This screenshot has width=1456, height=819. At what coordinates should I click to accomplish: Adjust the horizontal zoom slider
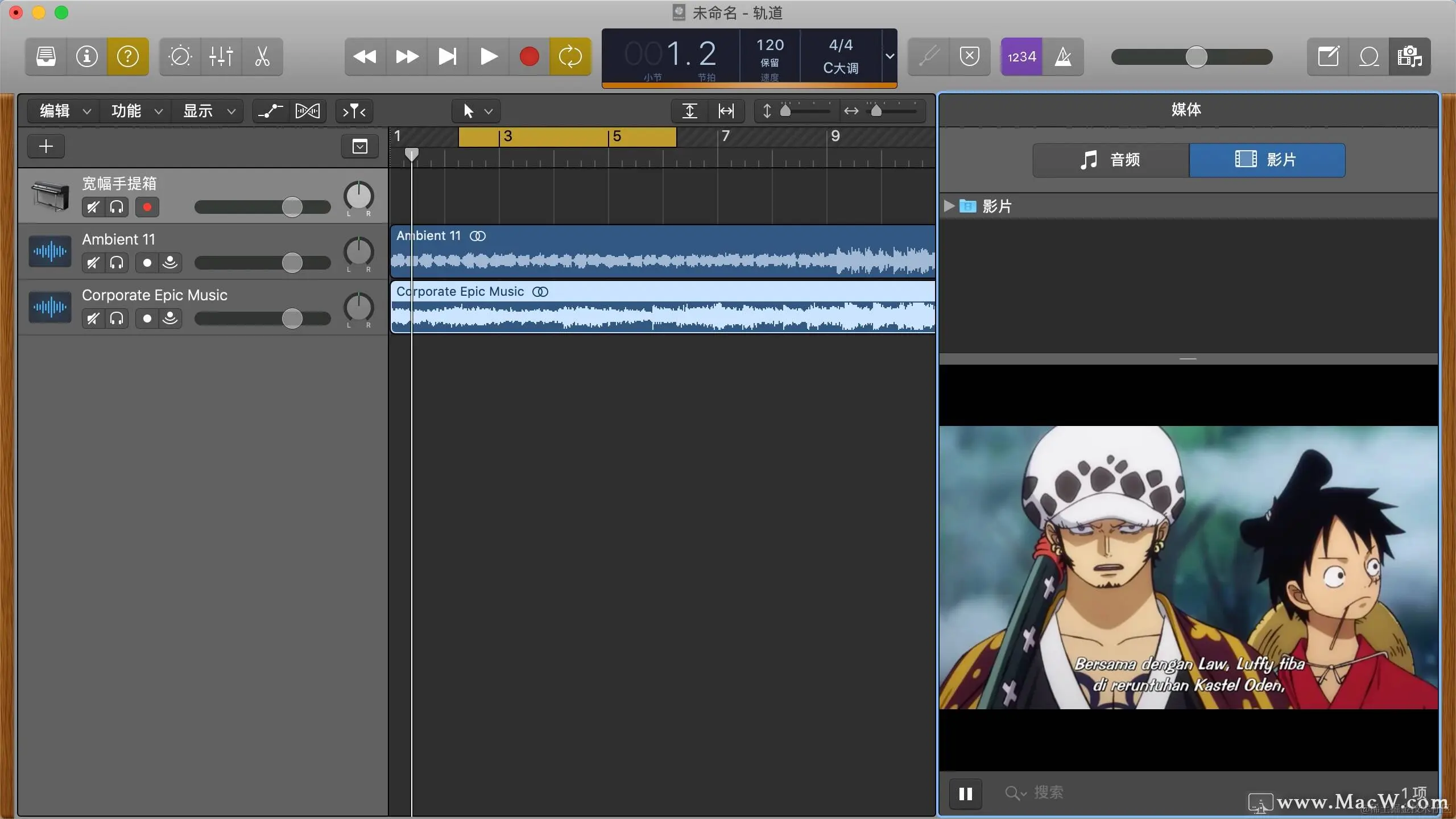pos(891,111)
